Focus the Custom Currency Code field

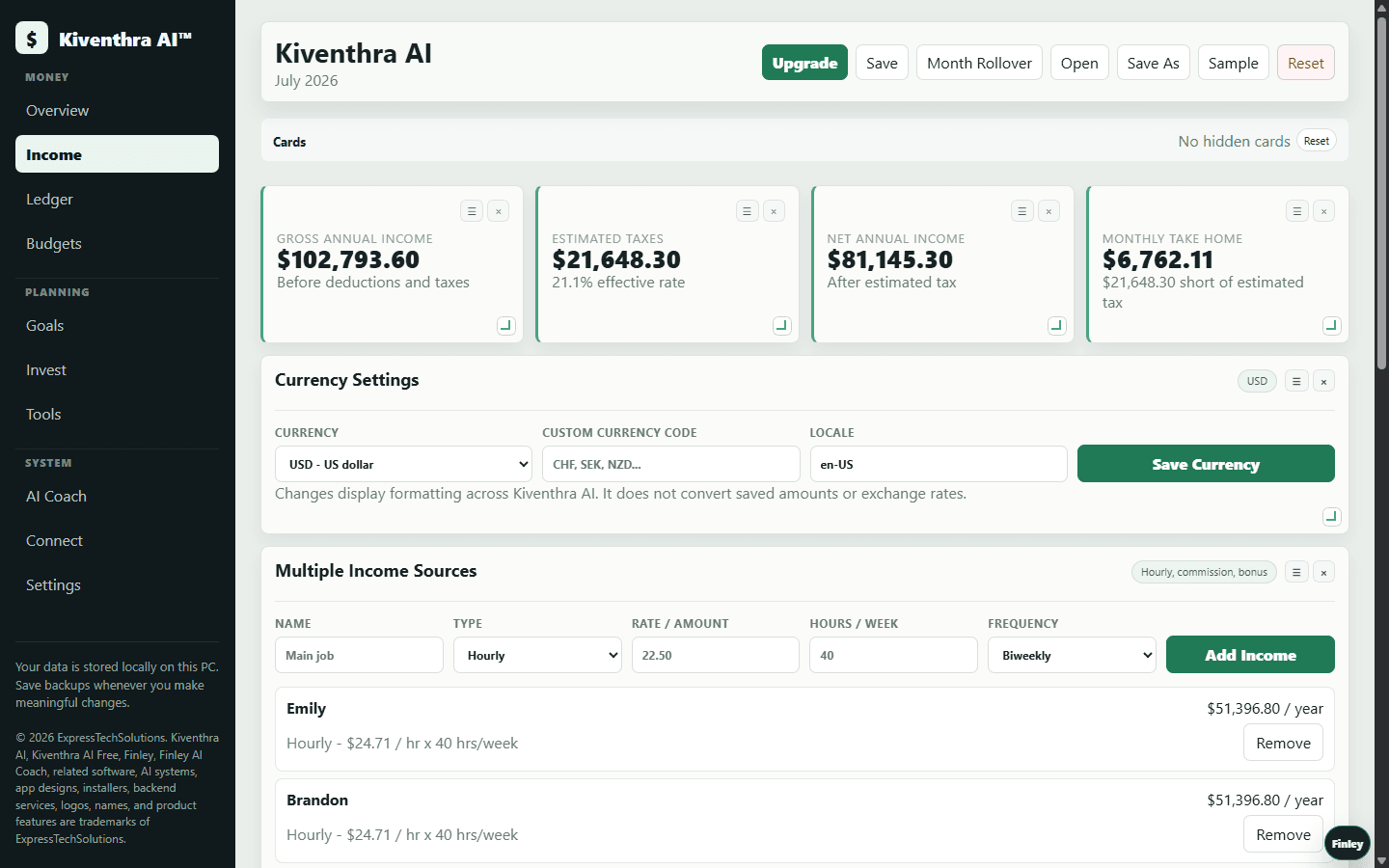(671, 464)
